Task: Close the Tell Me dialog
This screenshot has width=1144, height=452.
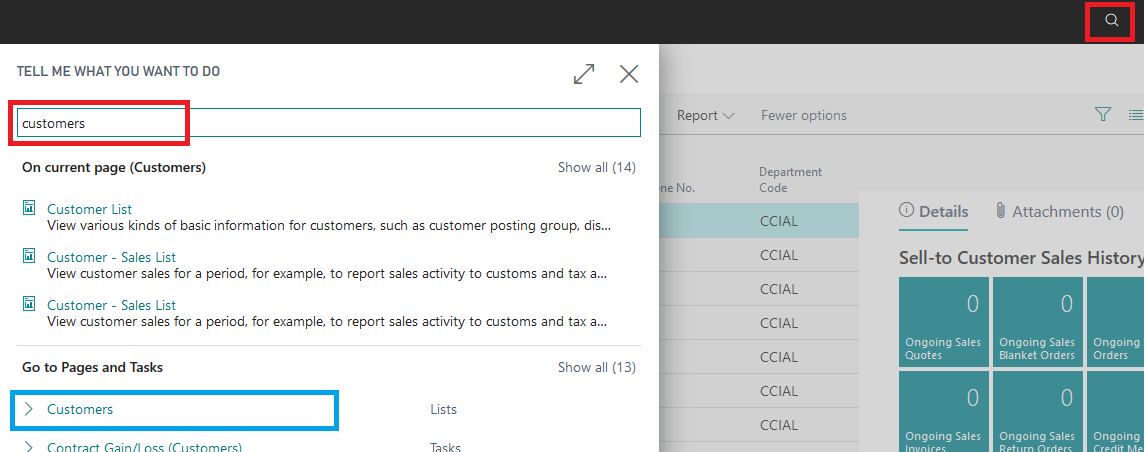Action: (629, 74)
